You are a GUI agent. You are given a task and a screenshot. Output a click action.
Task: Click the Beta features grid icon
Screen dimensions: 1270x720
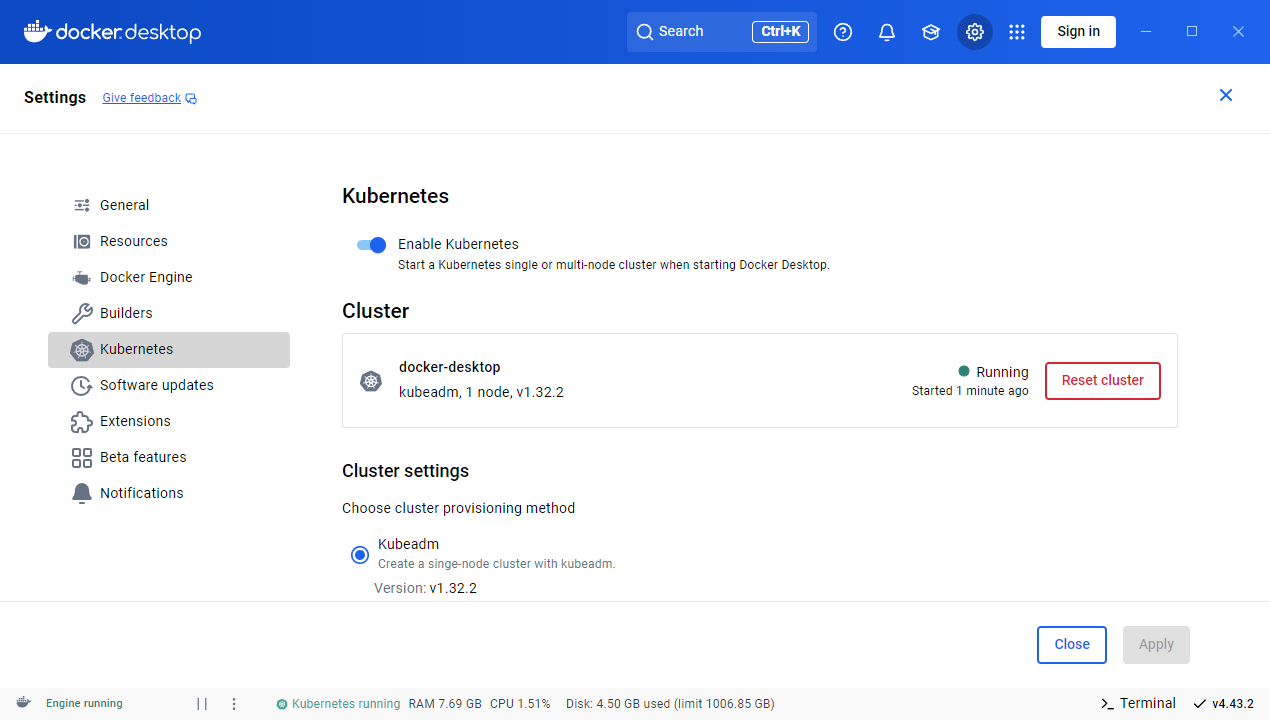pos(82,457)
